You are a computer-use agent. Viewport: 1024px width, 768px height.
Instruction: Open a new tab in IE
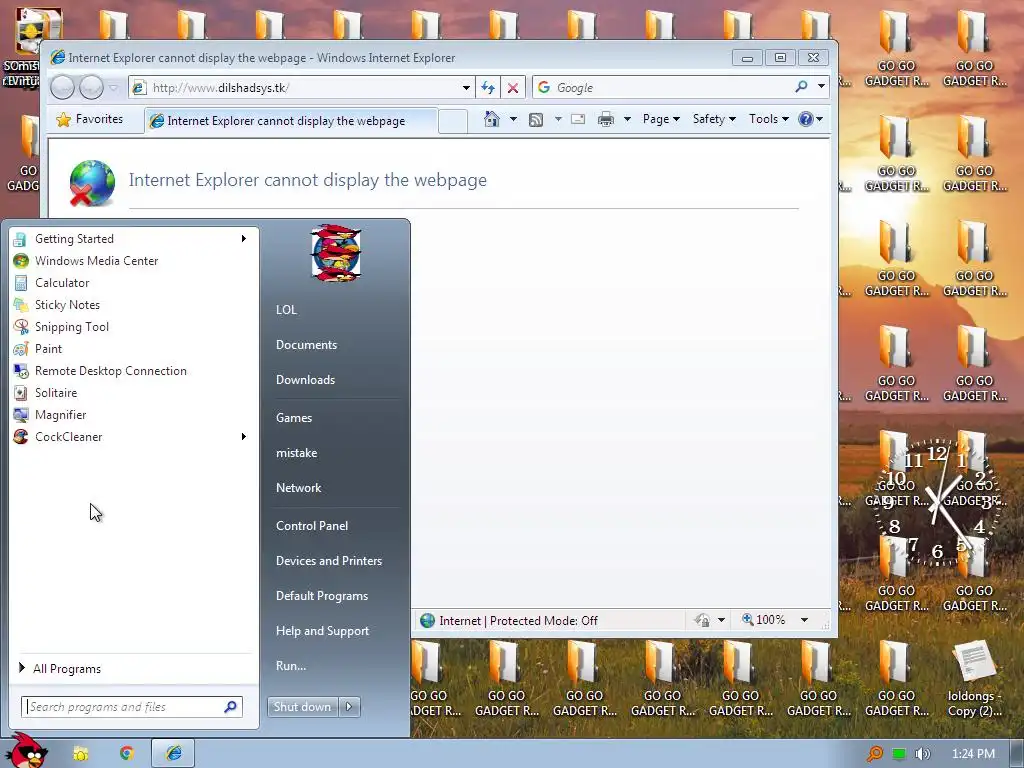(453, 121)
